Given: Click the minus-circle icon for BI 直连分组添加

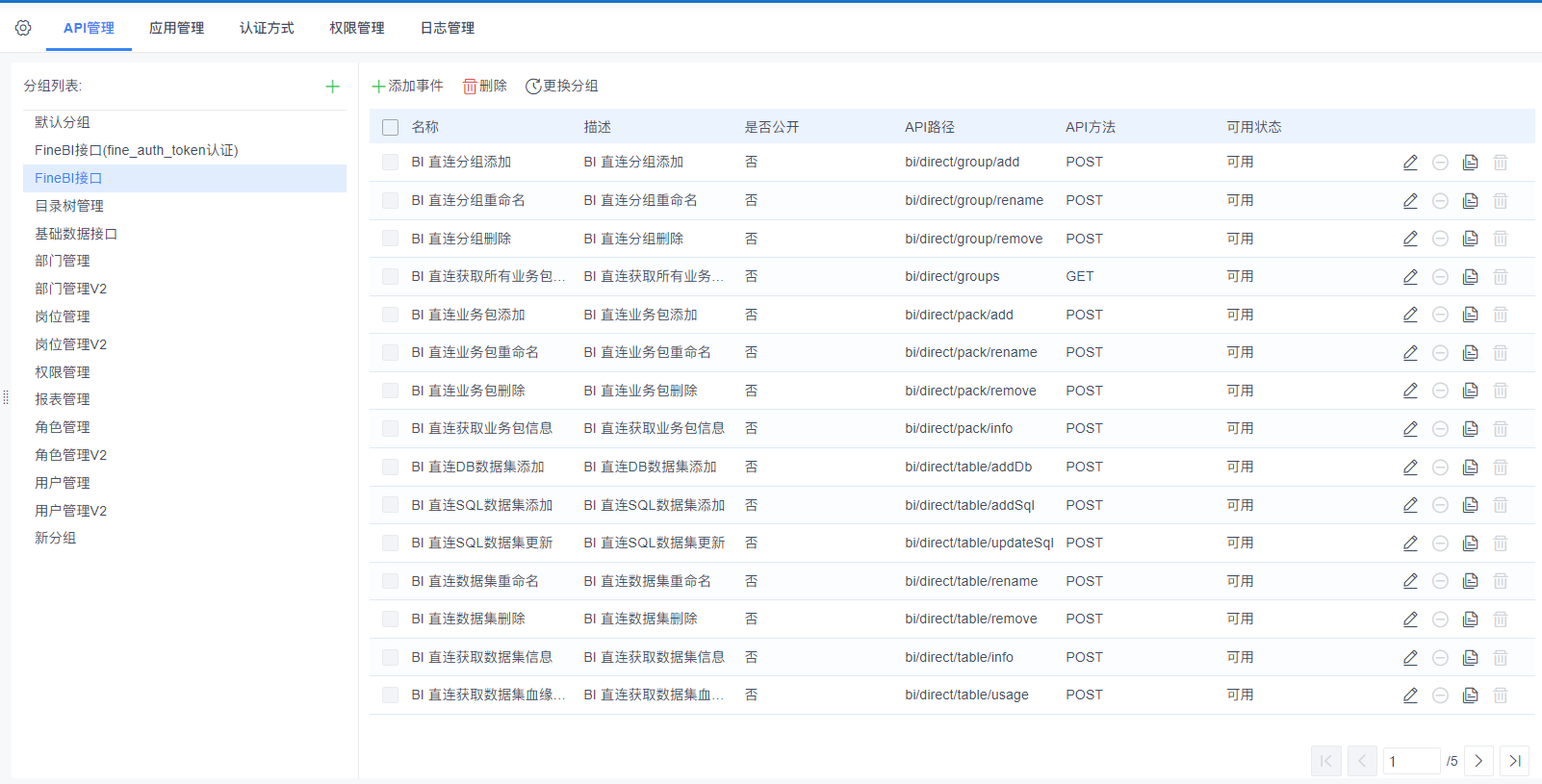Looking at the screenshot, I should (x=1440, y=163).
